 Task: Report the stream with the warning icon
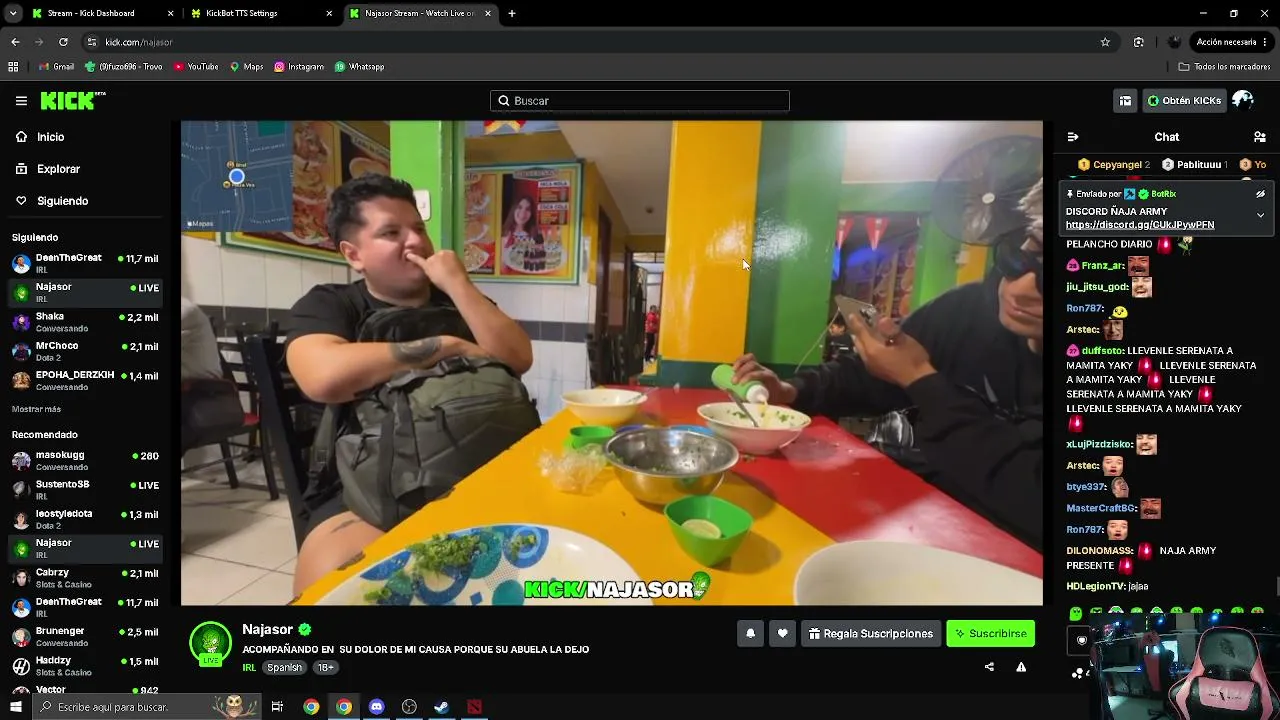[1021, 667]
